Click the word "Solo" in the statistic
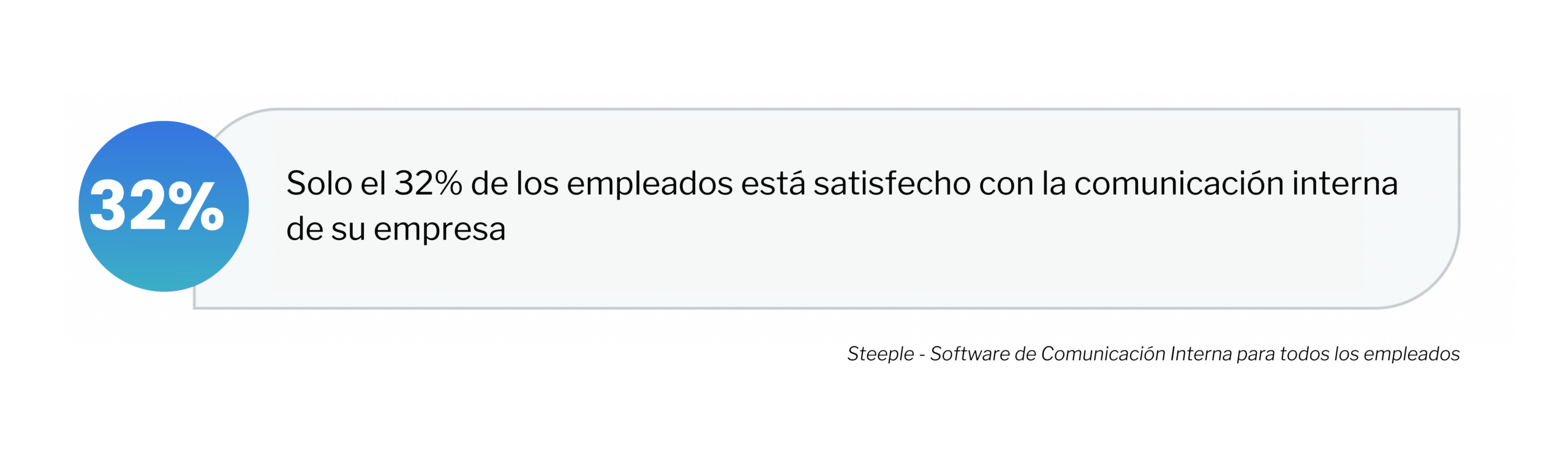Viewport: 1568px width, 455px height. pos(319,184)
